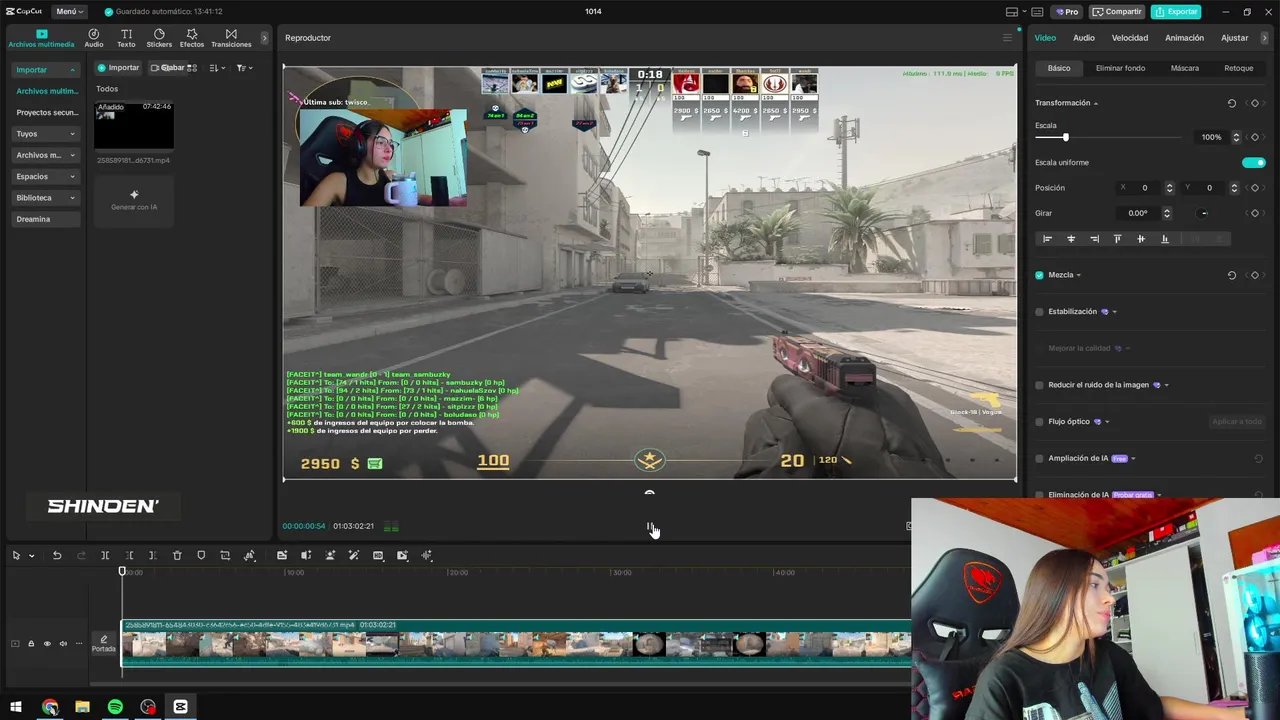Add keyframe for Escala

coord(1255,137)
